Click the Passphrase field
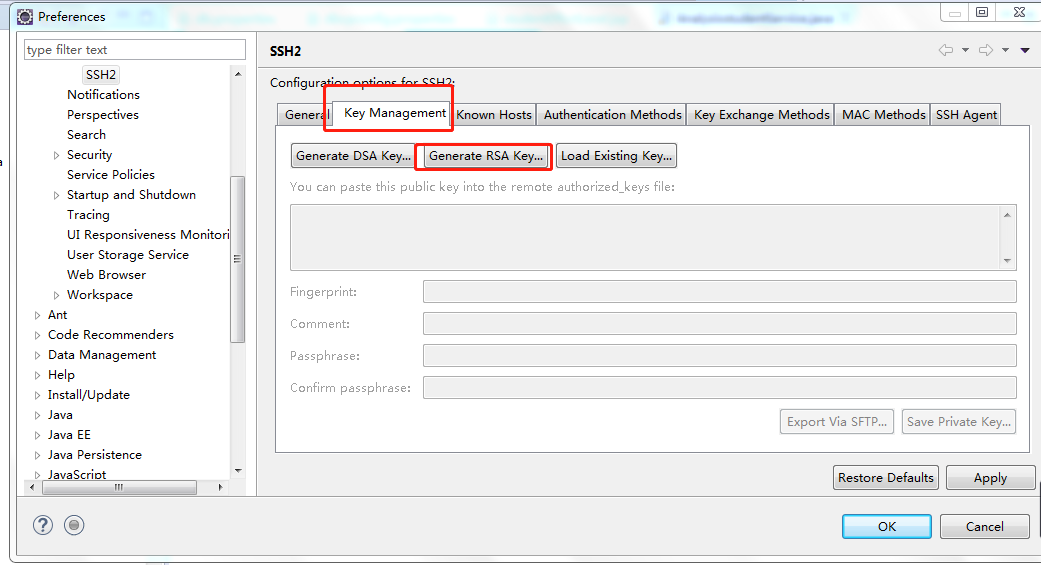1041x565 pixels. [720, 355]
